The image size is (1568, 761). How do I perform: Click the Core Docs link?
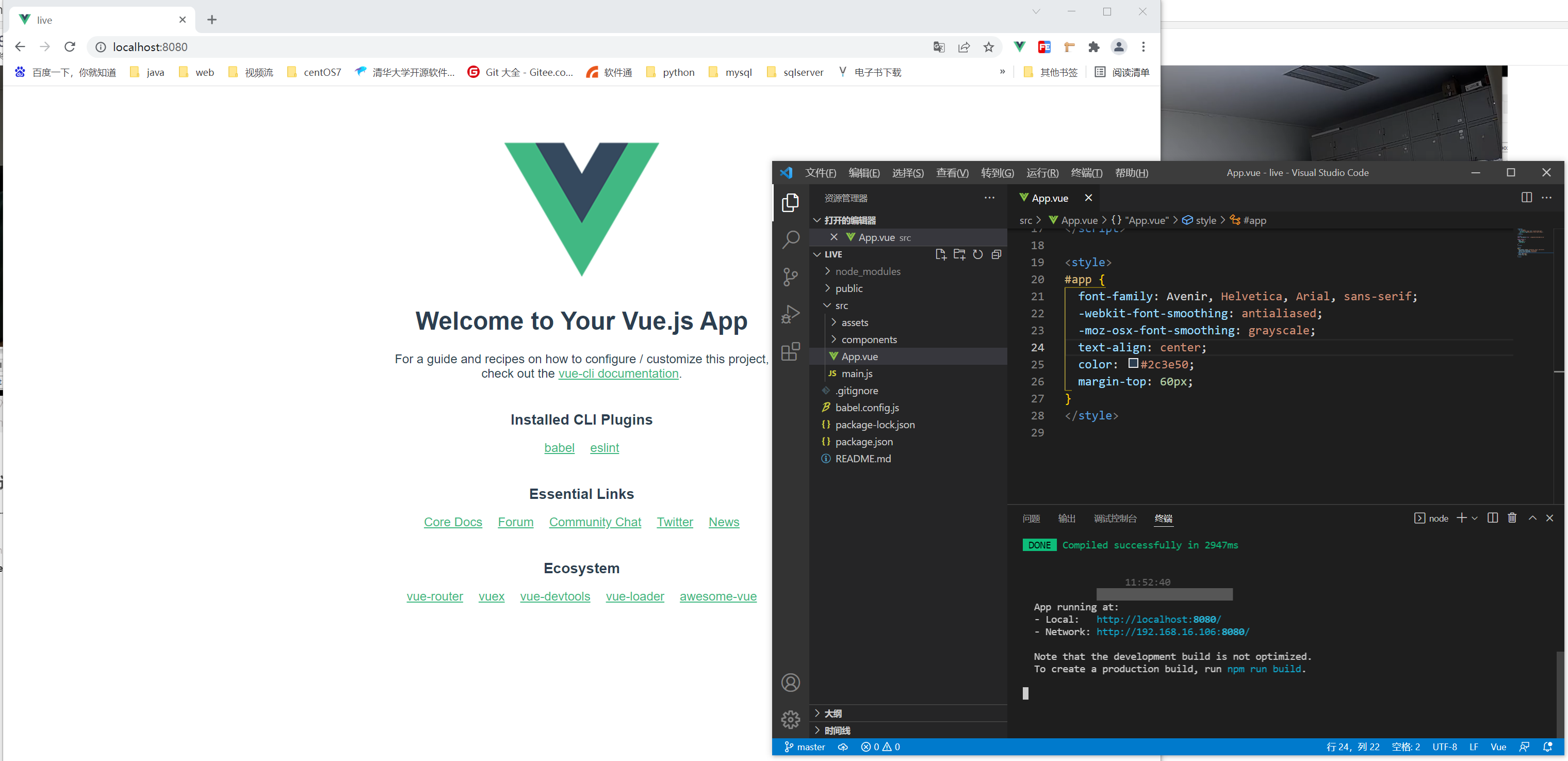click(x=452, y=522)
